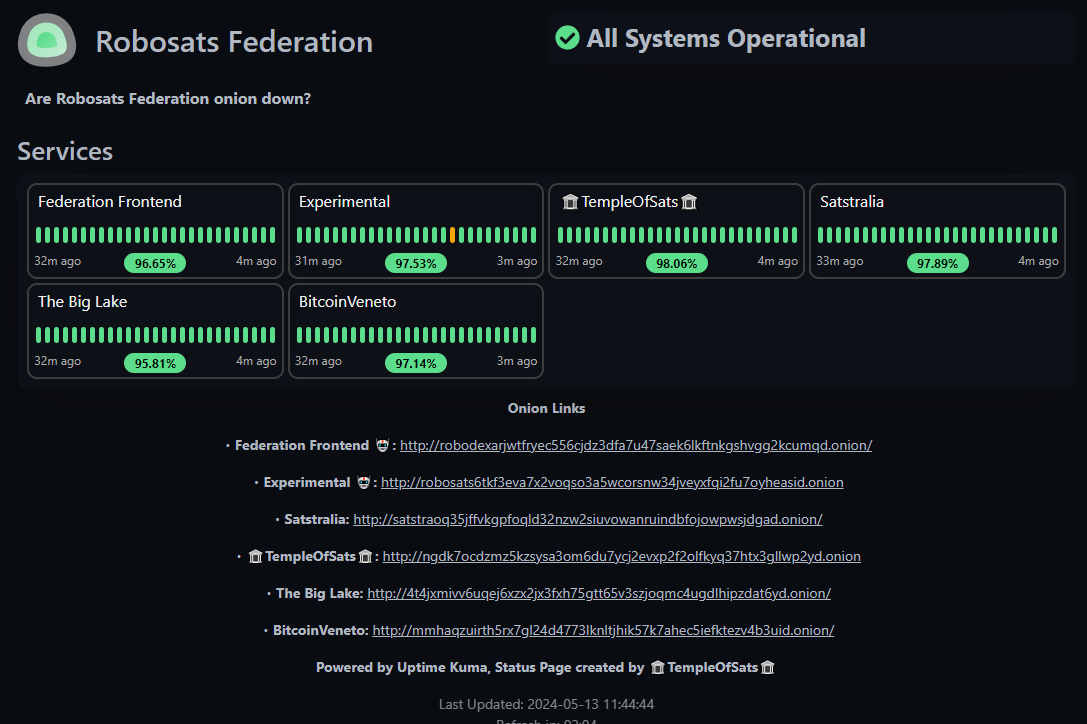1087x724 pixels.
Task: Open the Experimental onion link
Action: click(x=612, y=482)
